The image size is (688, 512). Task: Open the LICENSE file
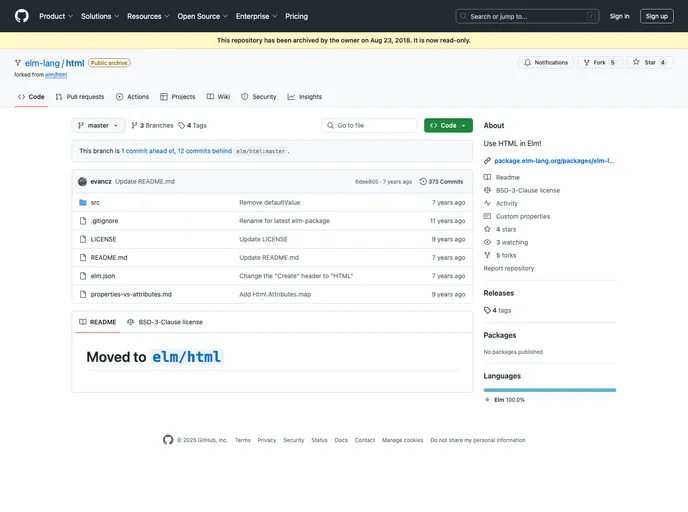tap(104, 240)
